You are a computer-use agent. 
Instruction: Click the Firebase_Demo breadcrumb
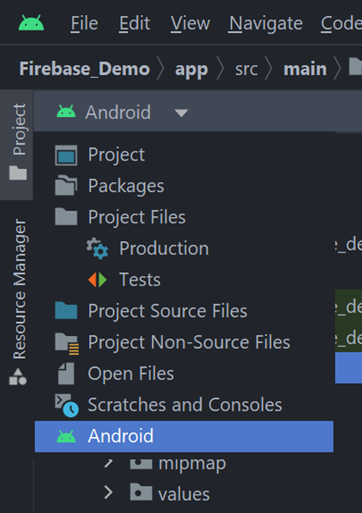[x=84, y=69]
